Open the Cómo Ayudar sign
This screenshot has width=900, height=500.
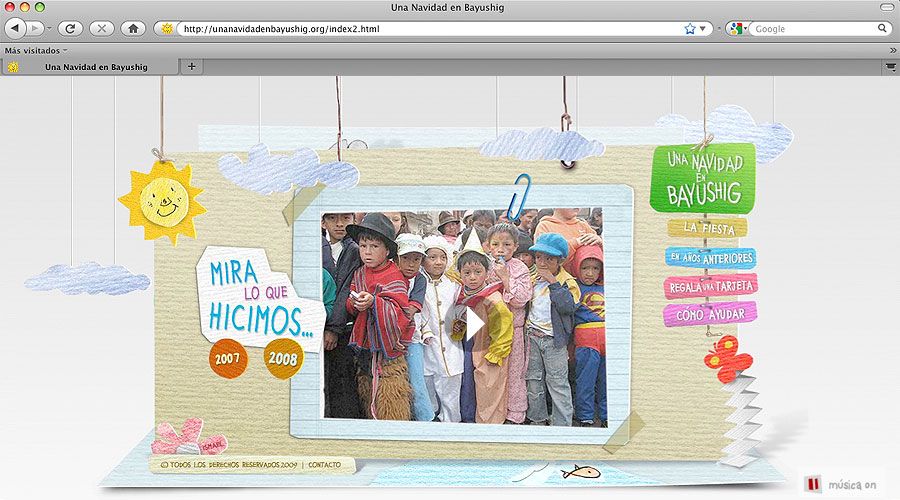tap(710, 314)
